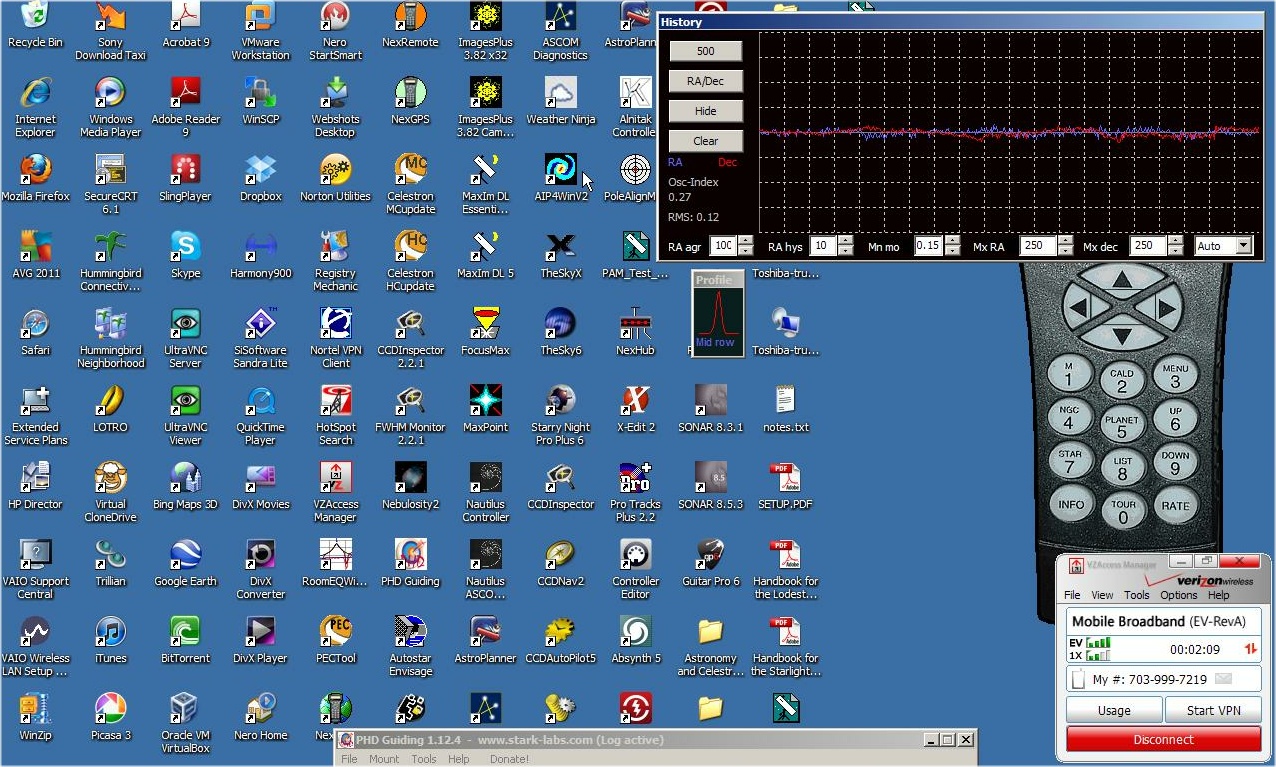This screenshot has height=767, width=1276.
Task: Increase the RA hys value with up arrow
Action: click(x=845, y=241)
